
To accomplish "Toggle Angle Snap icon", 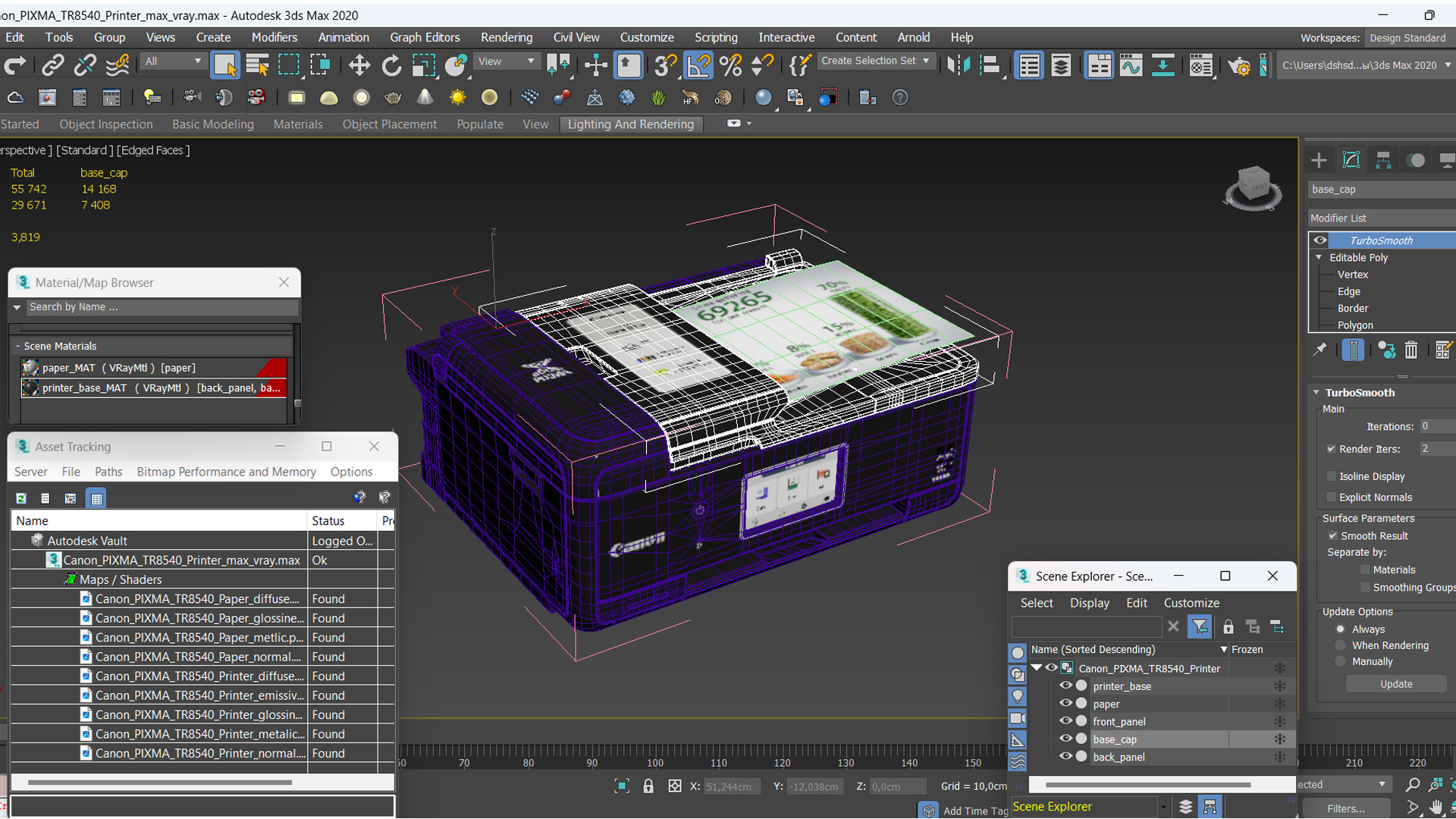I will point(698,65).
